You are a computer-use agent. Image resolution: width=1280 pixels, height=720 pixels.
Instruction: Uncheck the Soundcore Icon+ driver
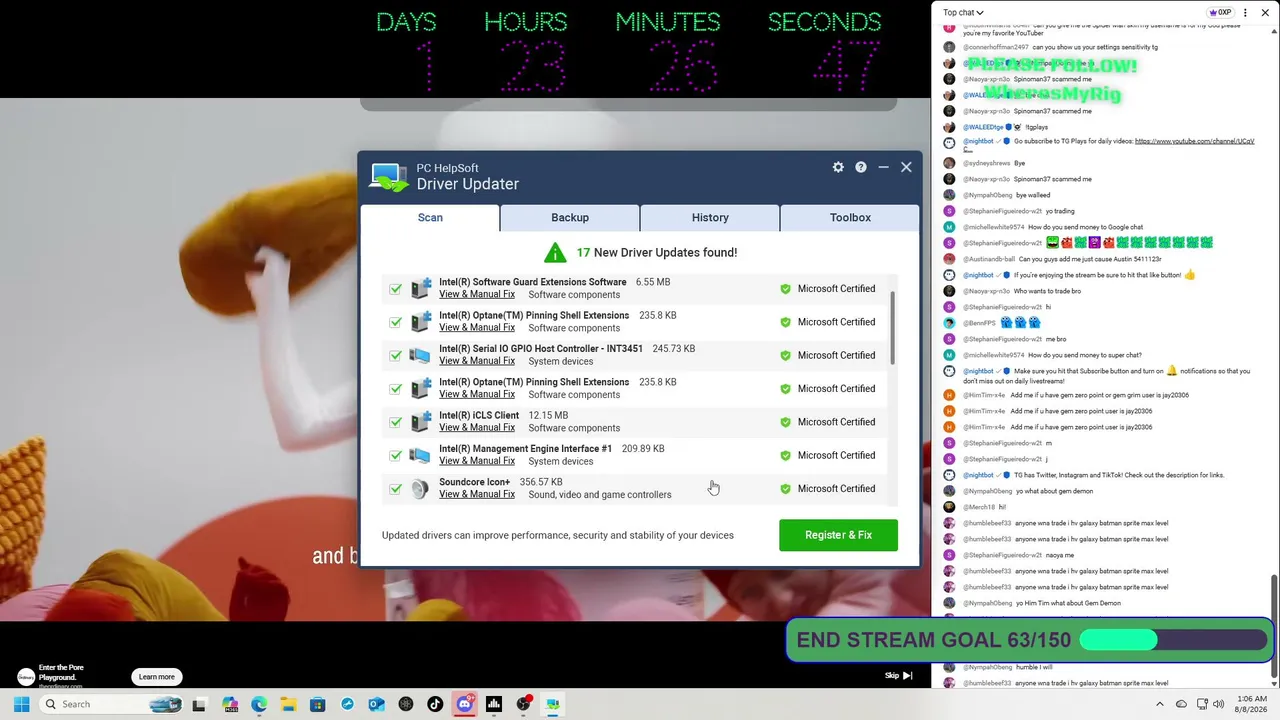396,489
